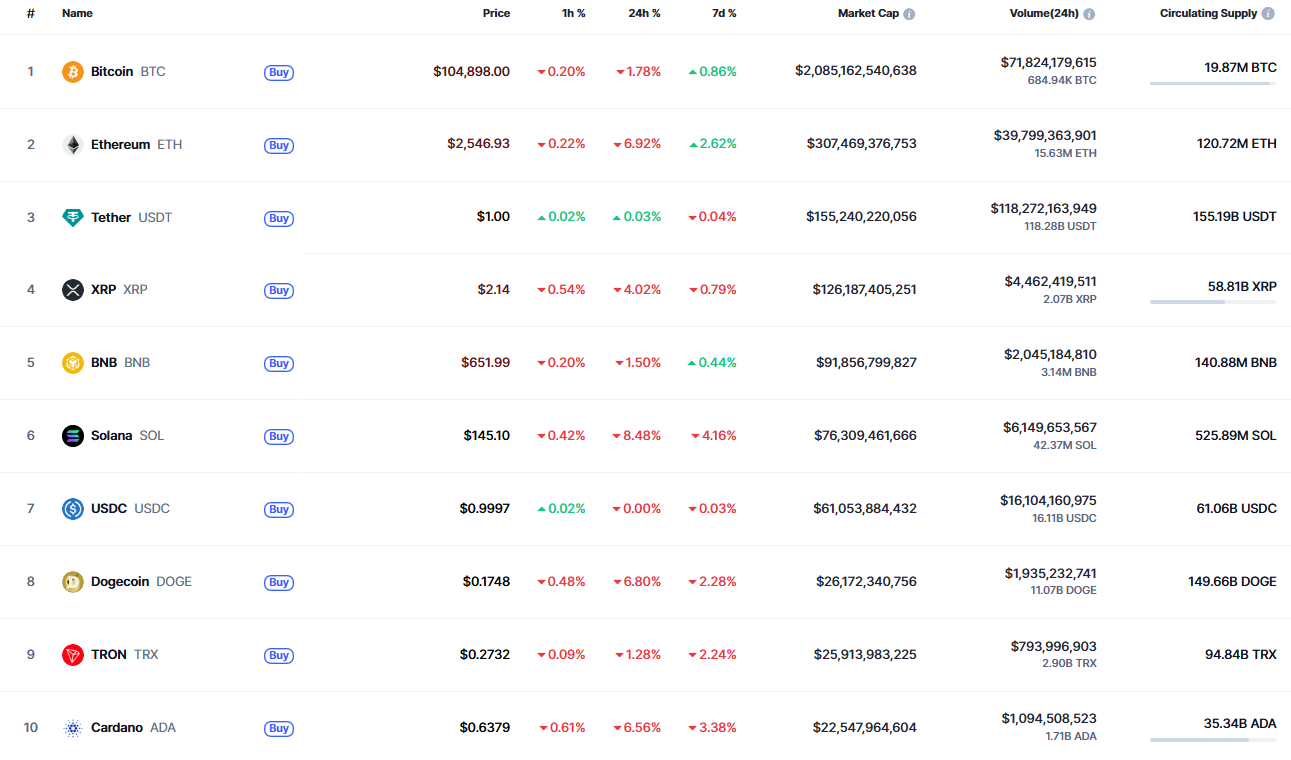
Task: Click the XRP logo icon
Action: click(73, 290)
